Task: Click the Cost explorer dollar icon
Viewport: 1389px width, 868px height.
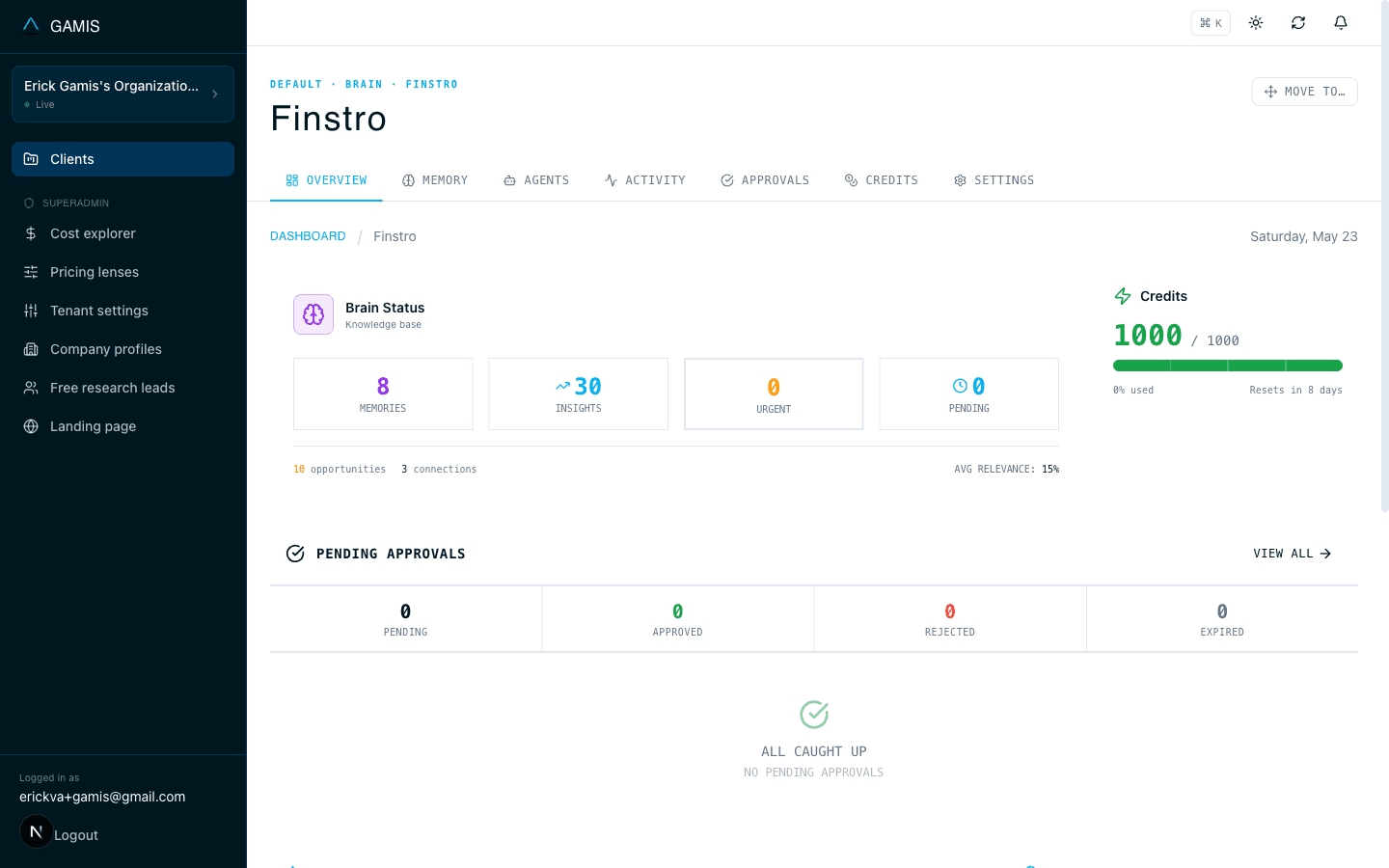Action: click(x=31, y=233)
